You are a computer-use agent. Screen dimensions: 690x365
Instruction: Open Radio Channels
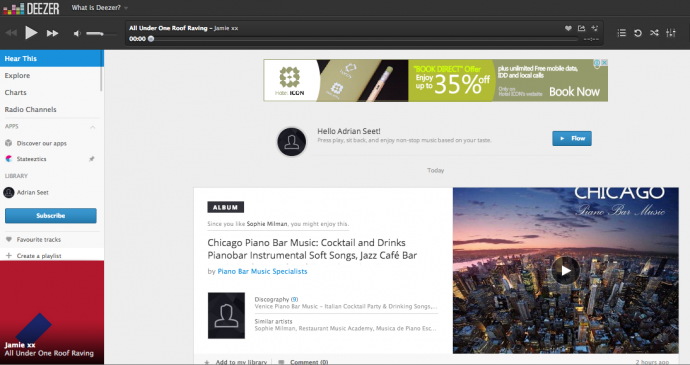point(30,110)
